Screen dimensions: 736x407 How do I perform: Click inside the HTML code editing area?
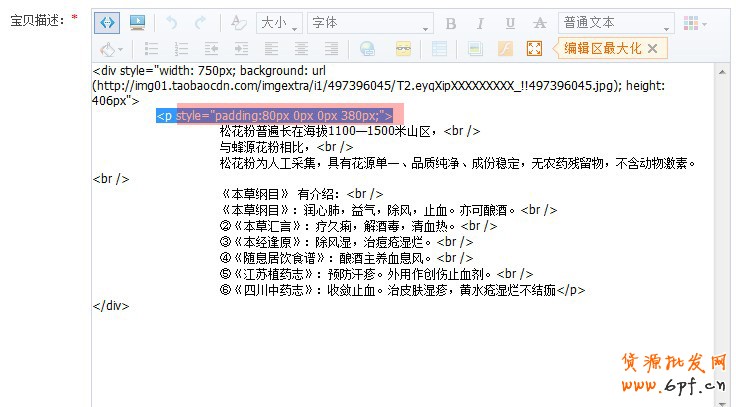click(x=400, y=340)
